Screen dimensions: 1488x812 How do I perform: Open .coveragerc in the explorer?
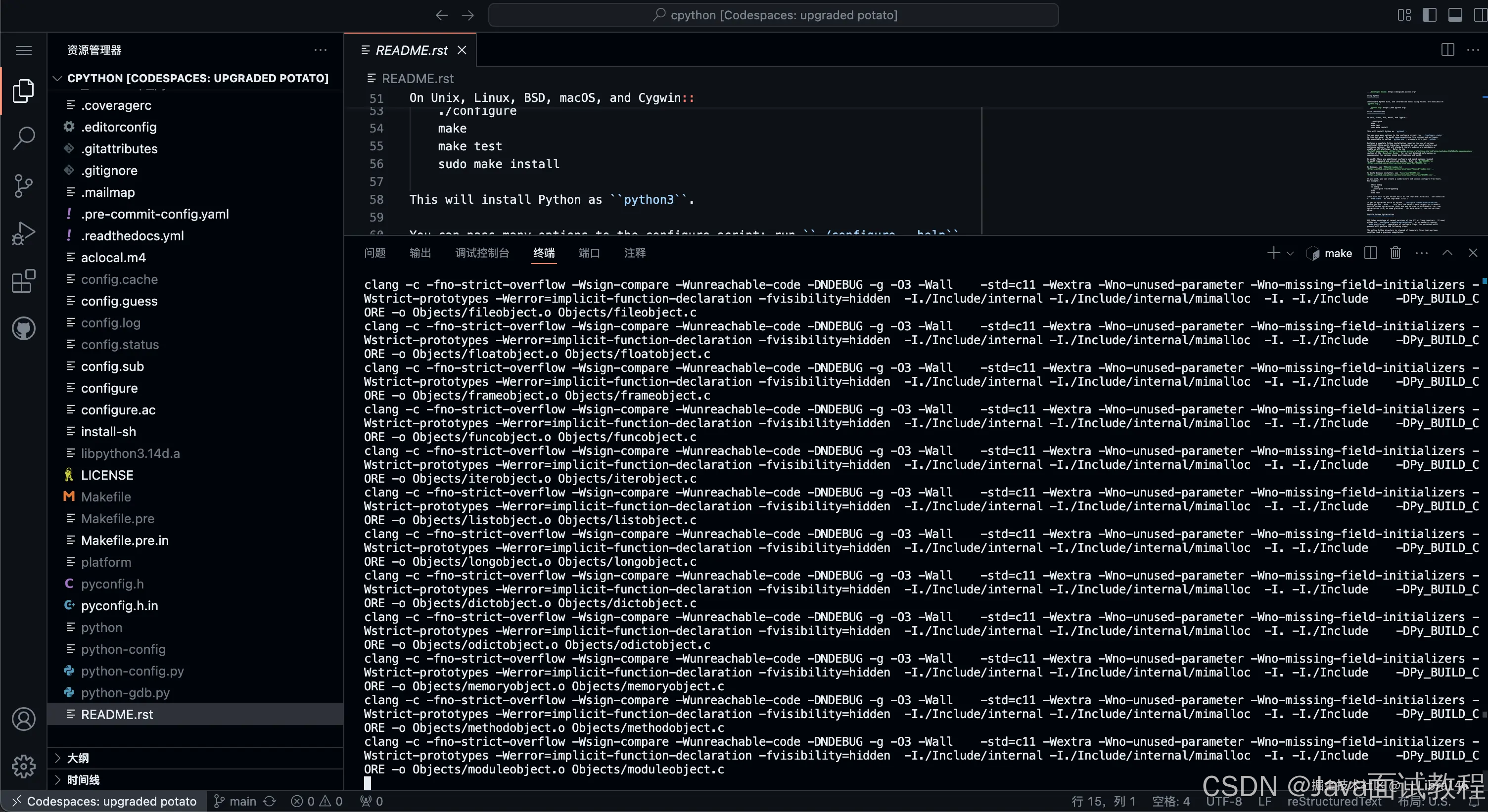click(196, 105)
